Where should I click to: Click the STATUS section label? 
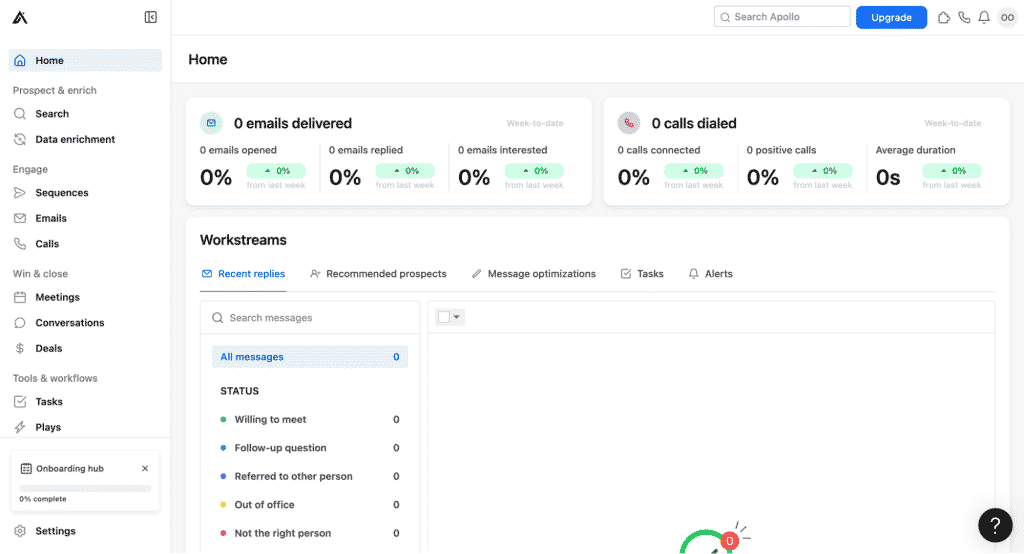[240, 391]
